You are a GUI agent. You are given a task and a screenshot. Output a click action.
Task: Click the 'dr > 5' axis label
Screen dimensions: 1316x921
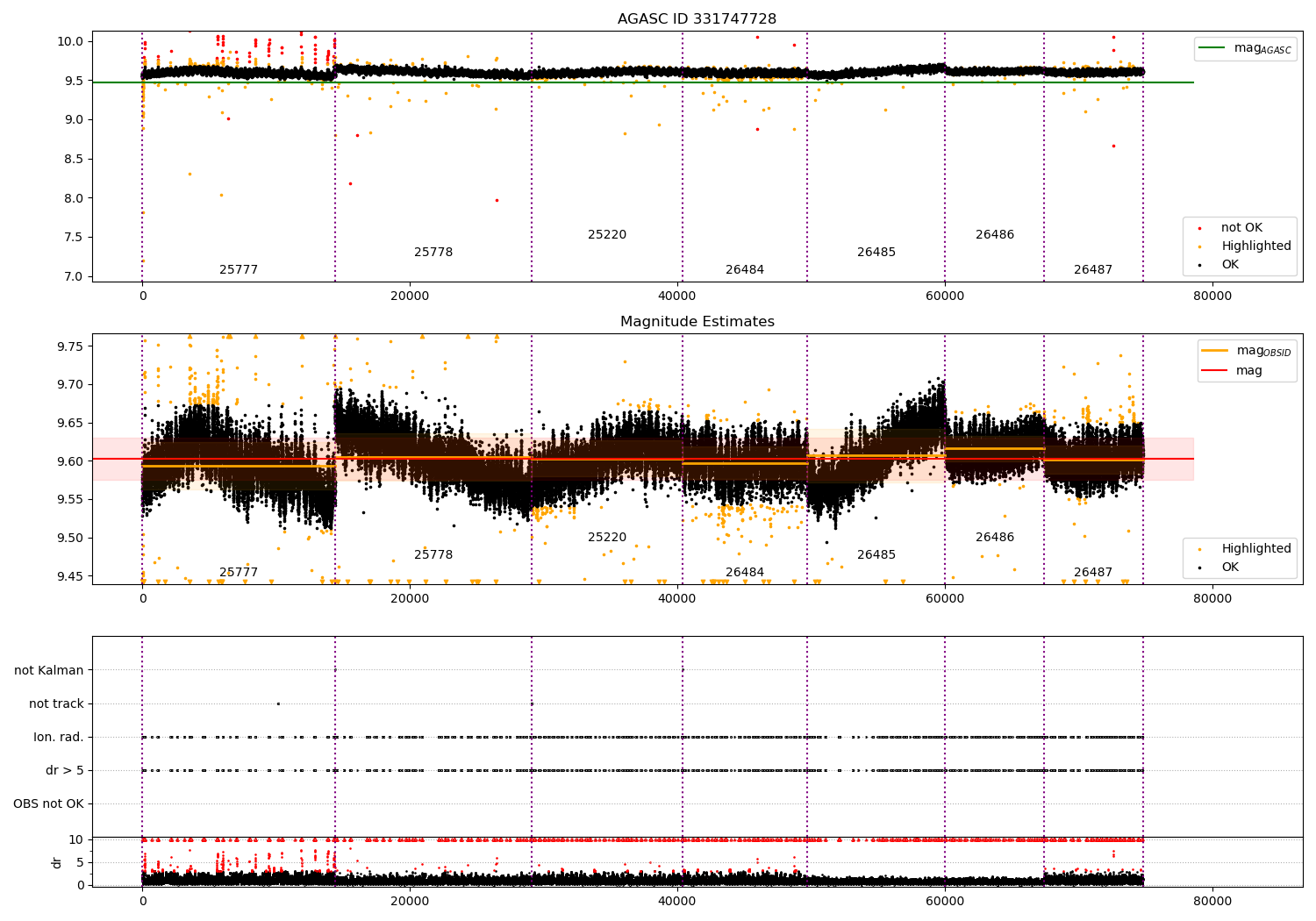click(65, 770)
